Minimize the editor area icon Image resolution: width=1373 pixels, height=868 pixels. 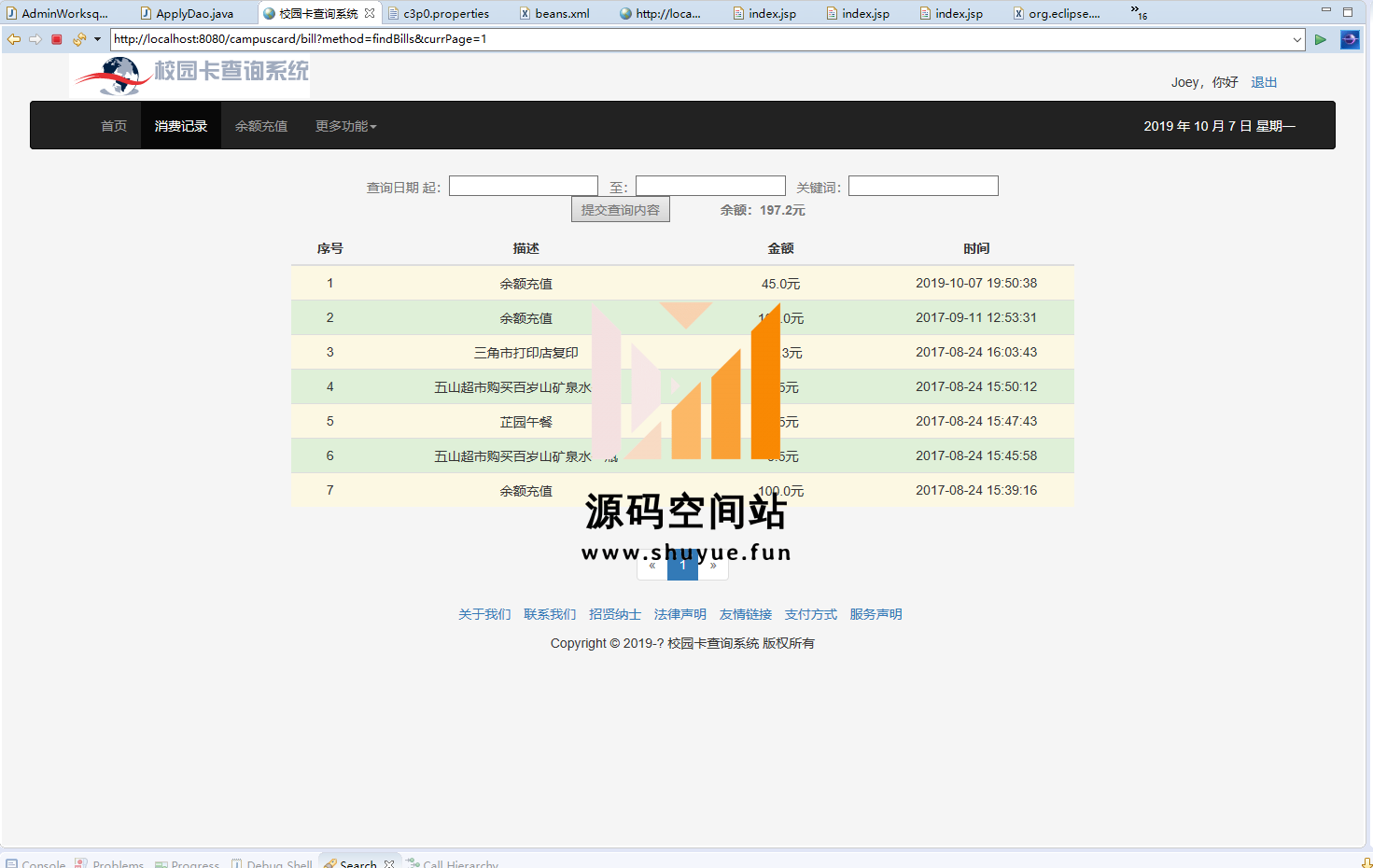click(1325, 10)
